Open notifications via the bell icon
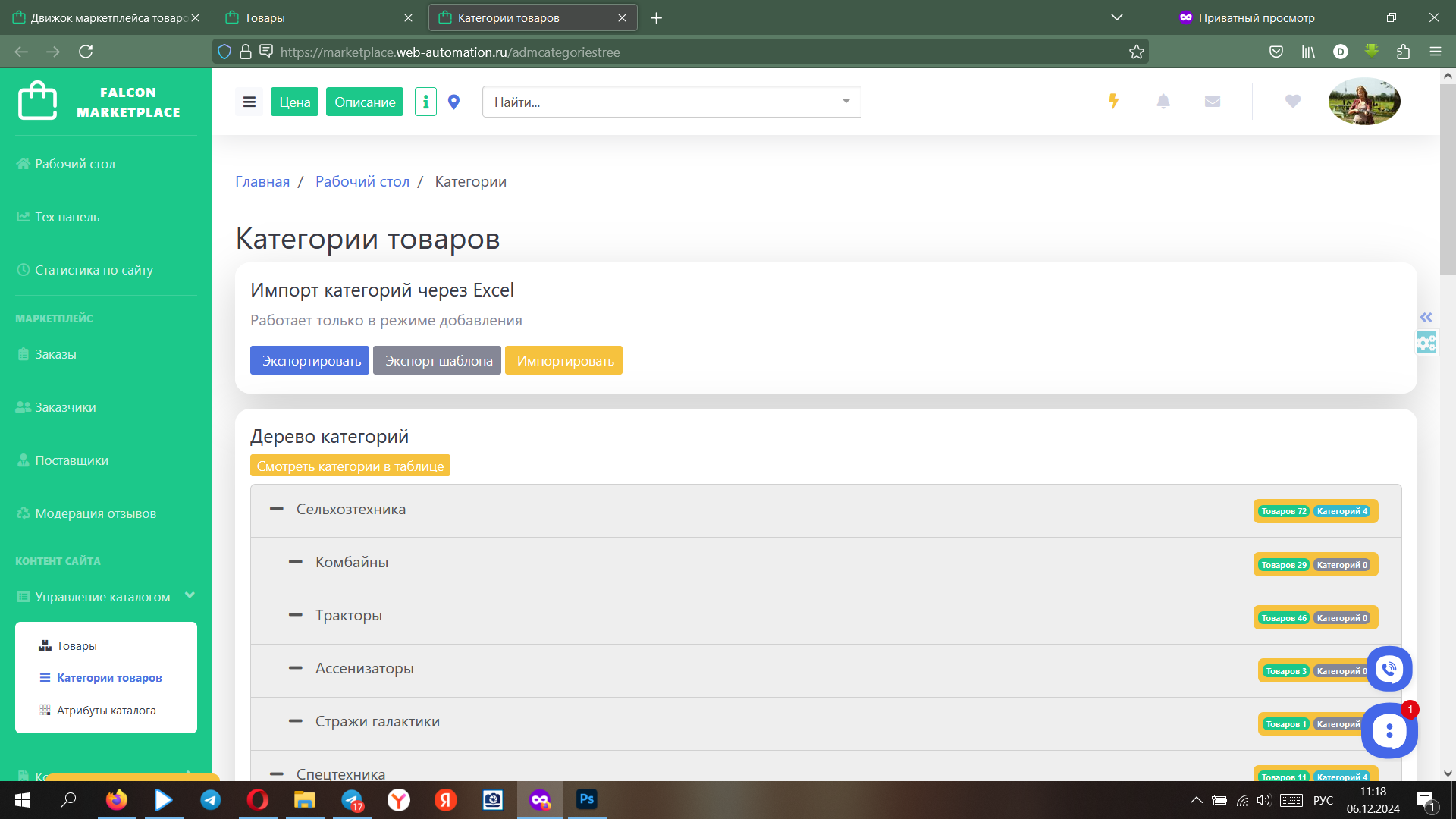The image size is (1456, 819). click(x=1164, y=101)
